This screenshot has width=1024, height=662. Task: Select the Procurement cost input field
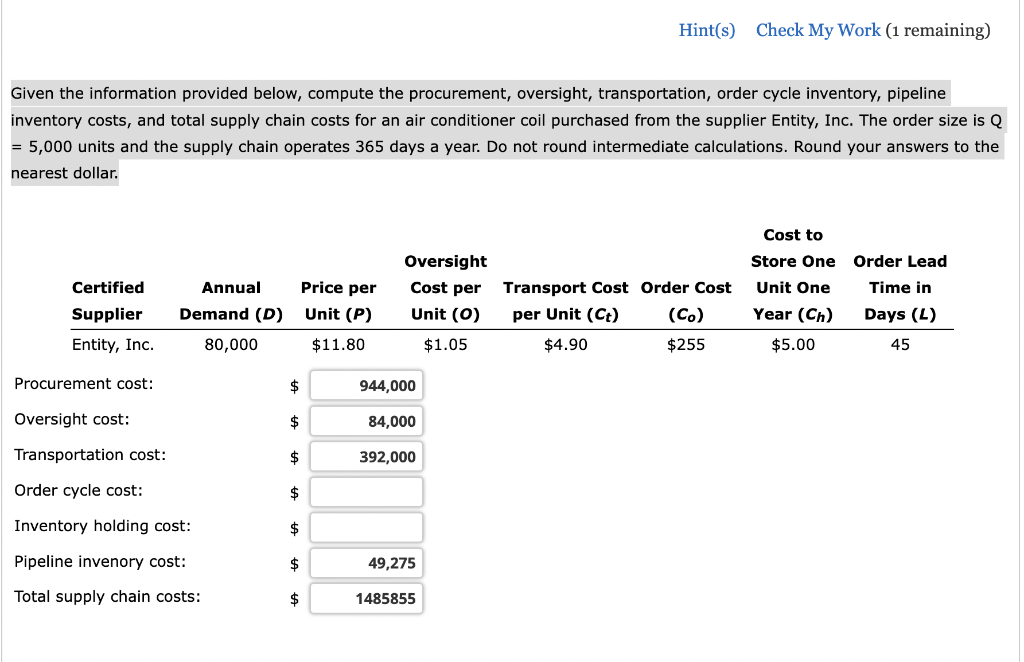[x=366, y=385]
